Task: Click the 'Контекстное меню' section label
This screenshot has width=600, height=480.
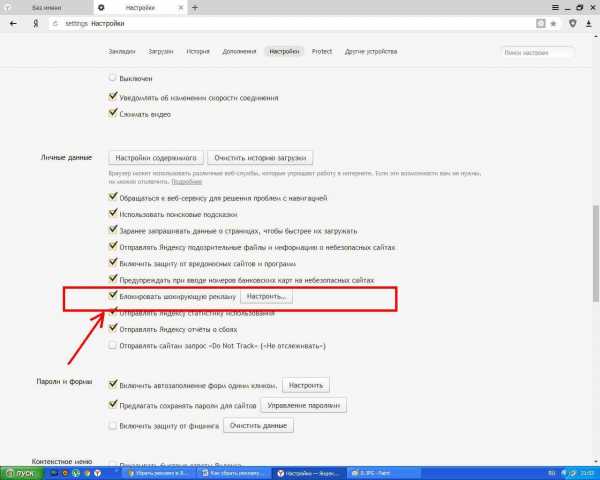Action: [x=62, y=461]
